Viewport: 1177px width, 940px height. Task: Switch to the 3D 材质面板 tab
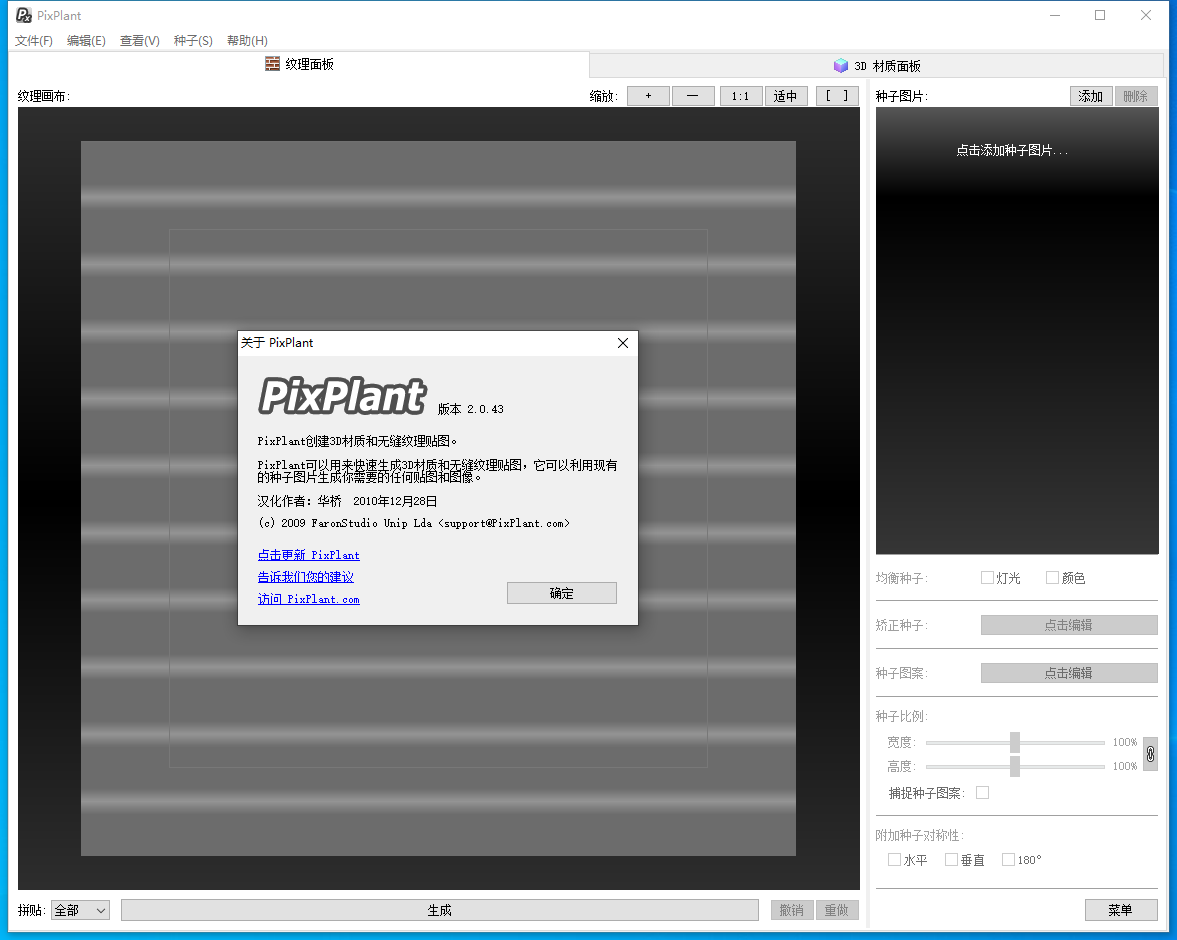tap(877, 65)
